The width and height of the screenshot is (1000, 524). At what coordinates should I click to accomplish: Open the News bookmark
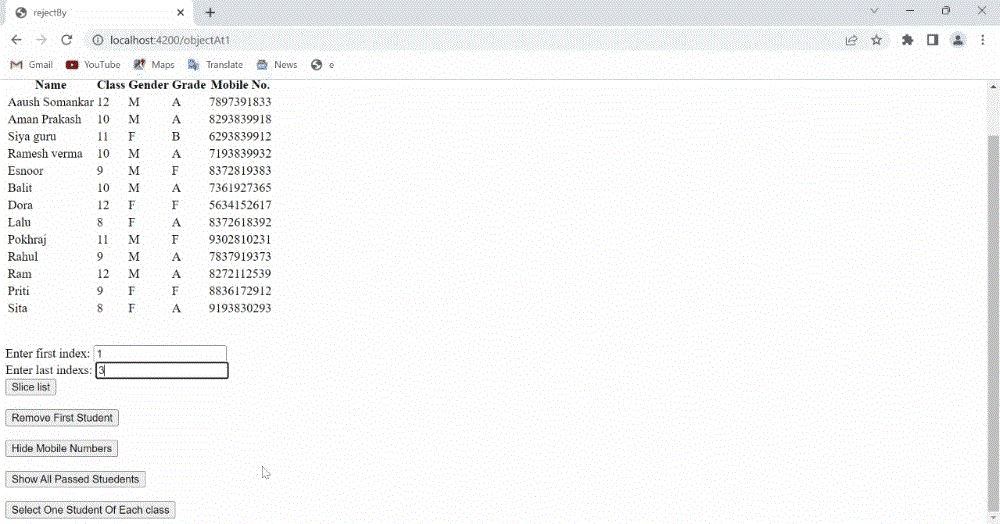(277, 64)
